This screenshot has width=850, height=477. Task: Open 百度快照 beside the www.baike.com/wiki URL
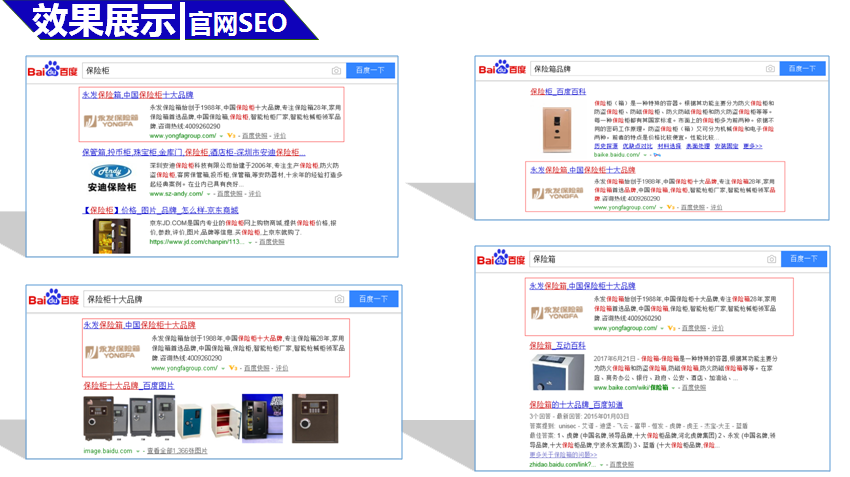pos(693,388)
